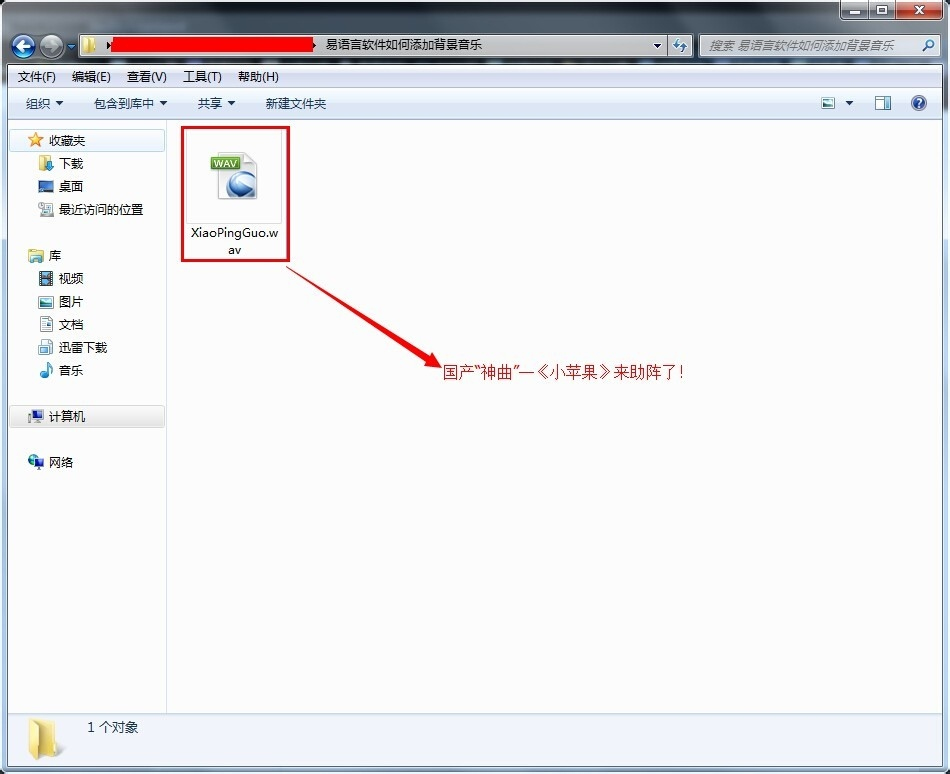Select the XiaoPingGuo.wav file thumbnail
Viewport: 950px width, 774px height.
(234, 176)
